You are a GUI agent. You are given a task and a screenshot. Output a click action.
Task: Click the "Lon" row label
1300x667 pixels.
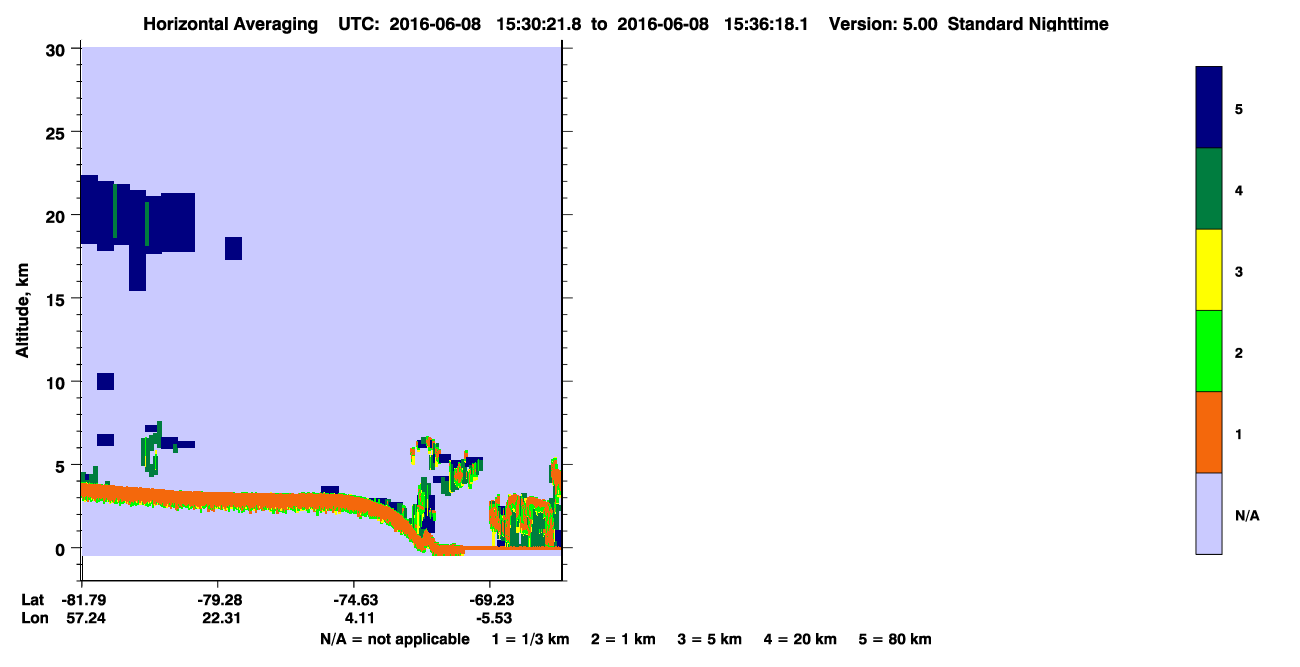pyautogui.click(x=33, y=619)
